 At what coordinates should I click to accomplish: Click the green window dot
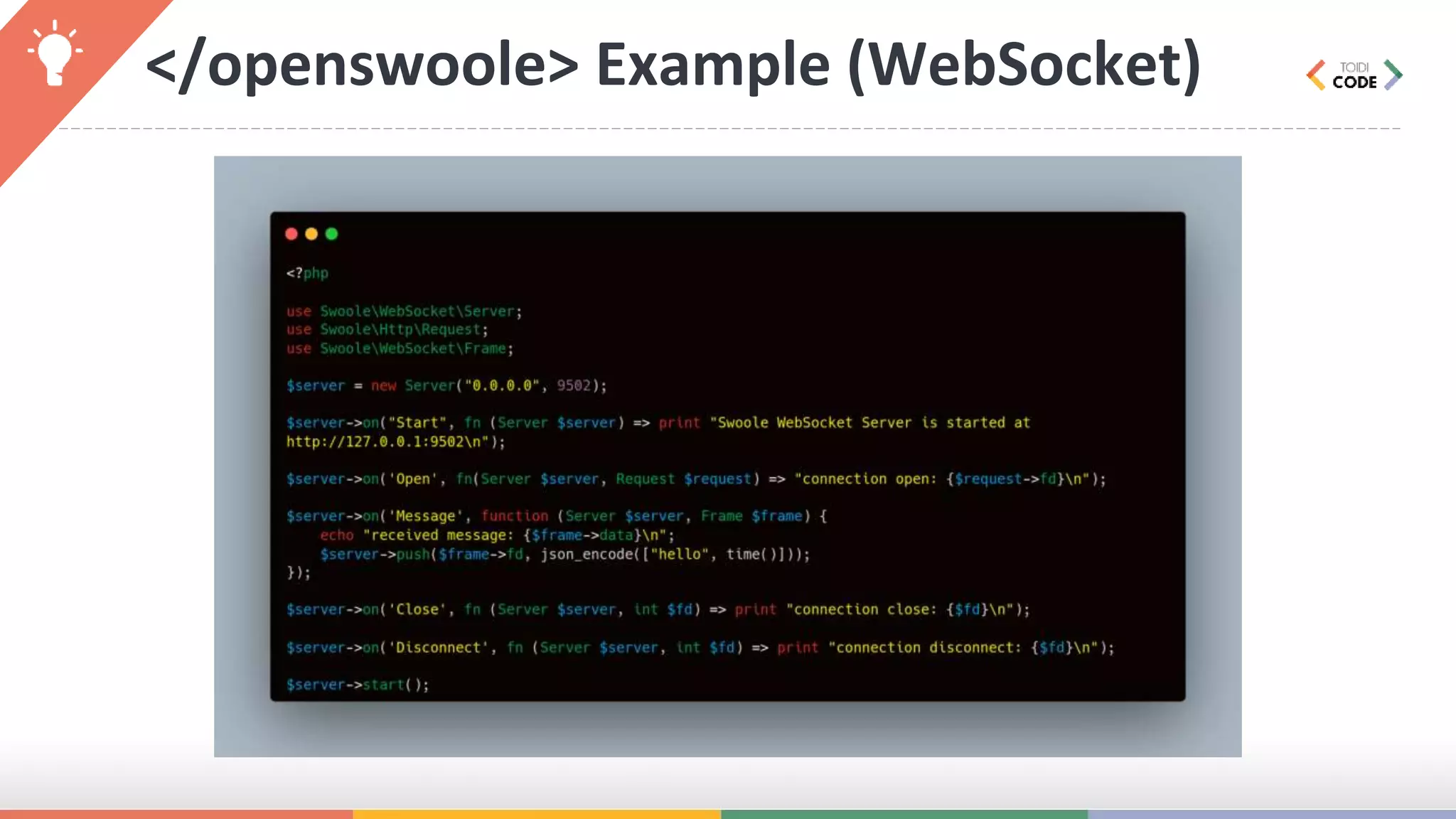click(x=331, y=234)
